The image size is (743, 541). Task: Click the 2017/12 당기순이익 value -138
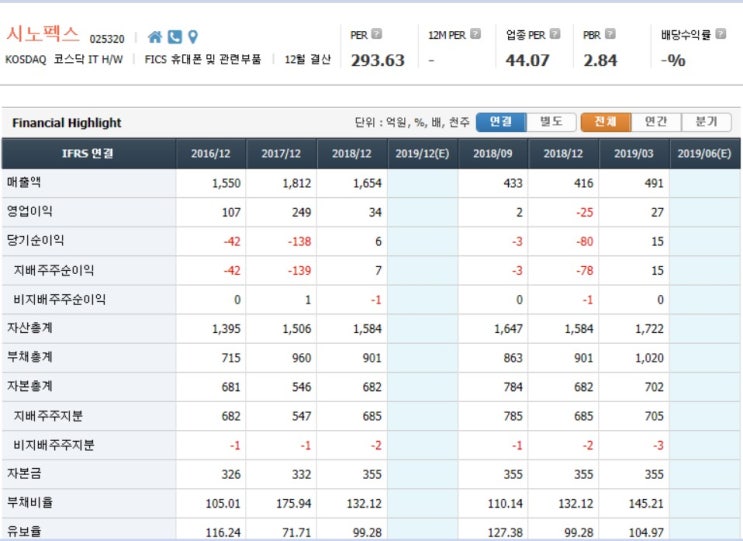(x=299, y=242)
